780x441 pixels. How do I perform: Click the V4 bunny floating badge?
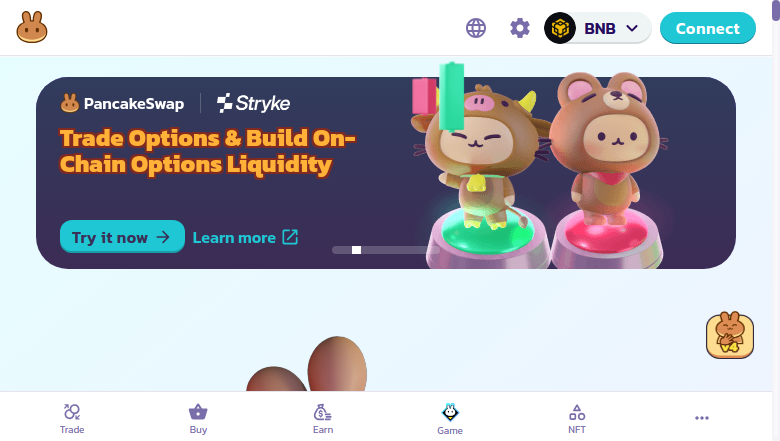point(730,335)
